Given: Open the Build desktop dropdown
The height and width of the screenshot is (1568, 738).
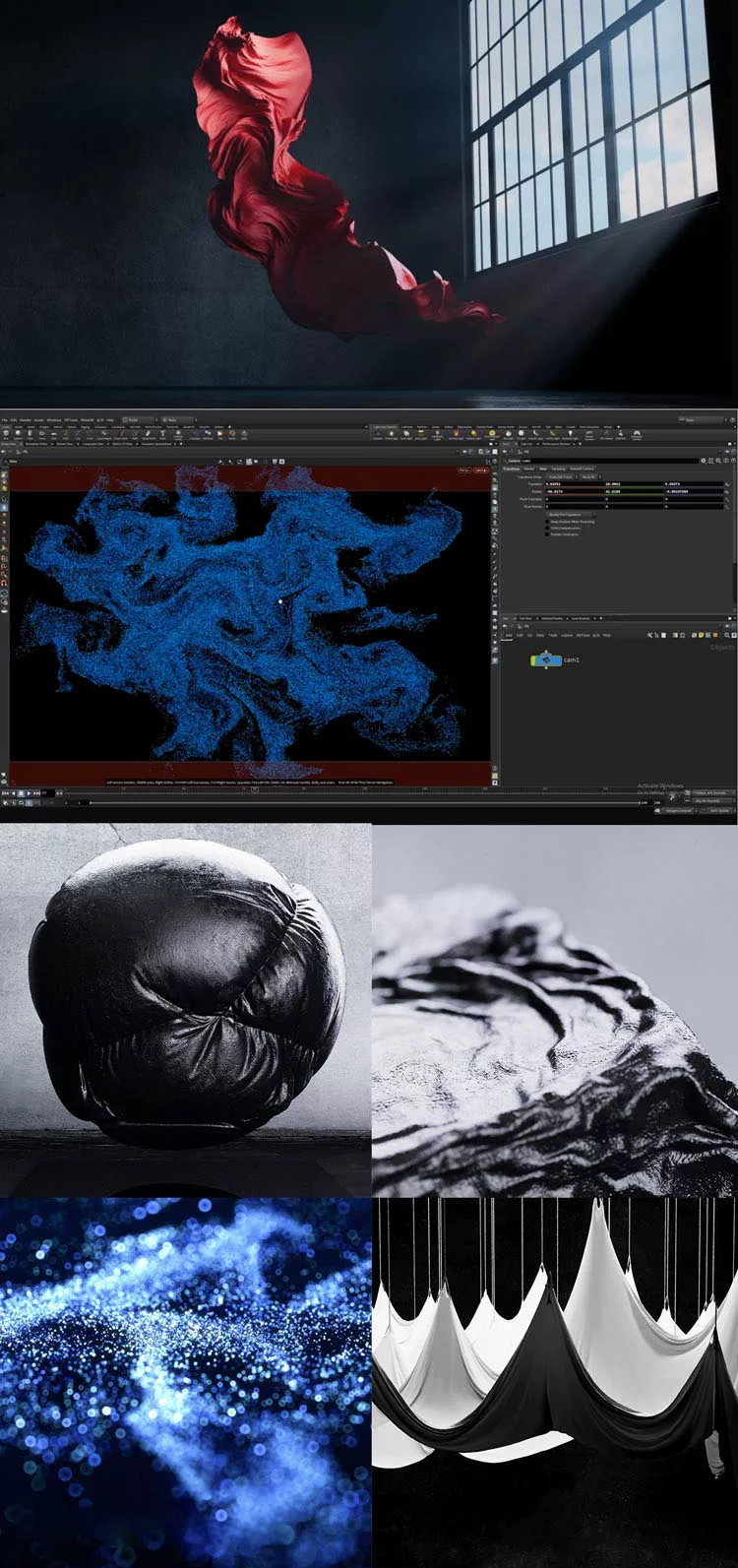Looking at the screenshot, I should click(136, 419).
